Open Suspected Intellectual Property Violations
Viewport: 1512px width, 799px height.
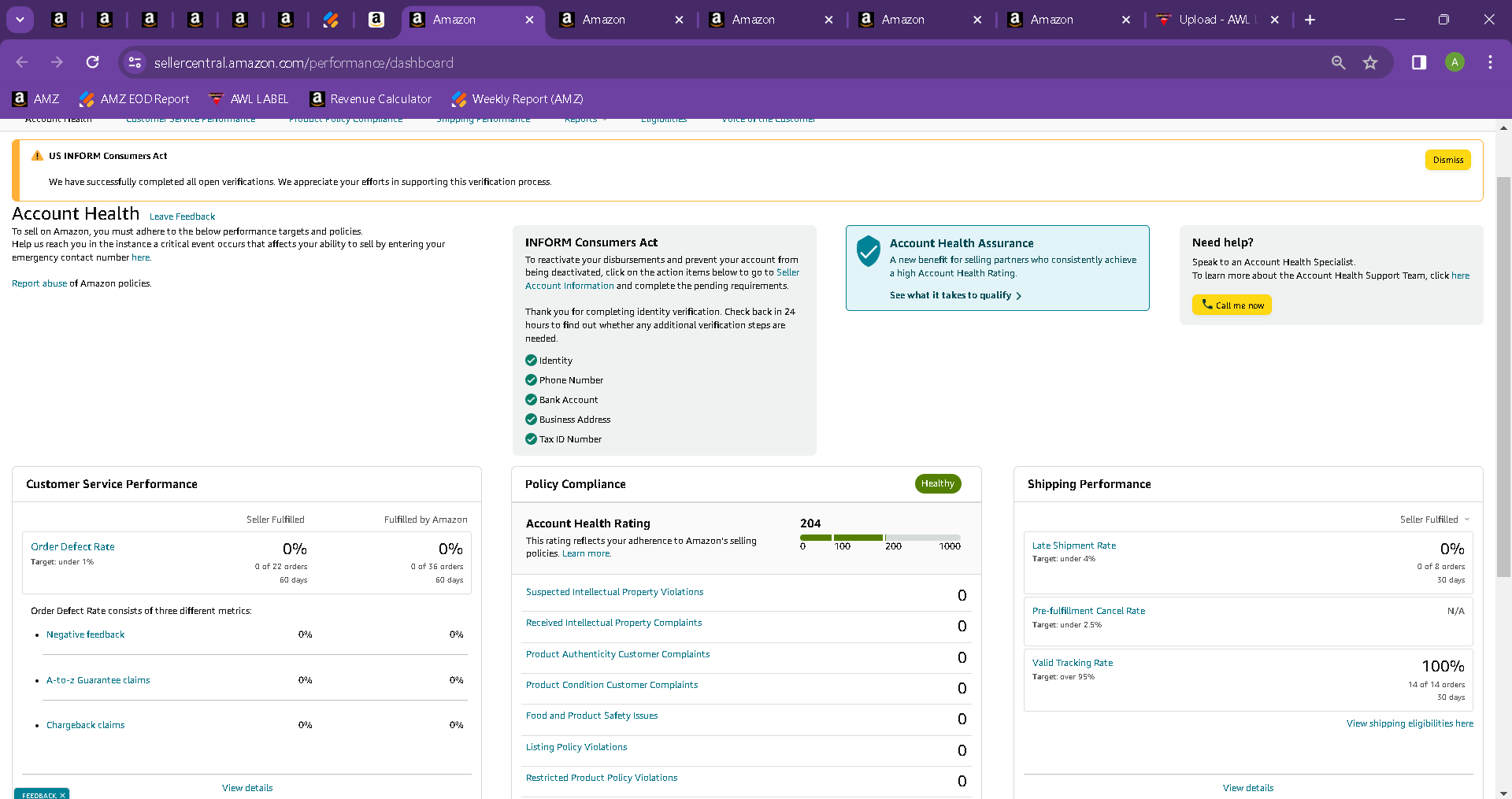tap(614, 592)
